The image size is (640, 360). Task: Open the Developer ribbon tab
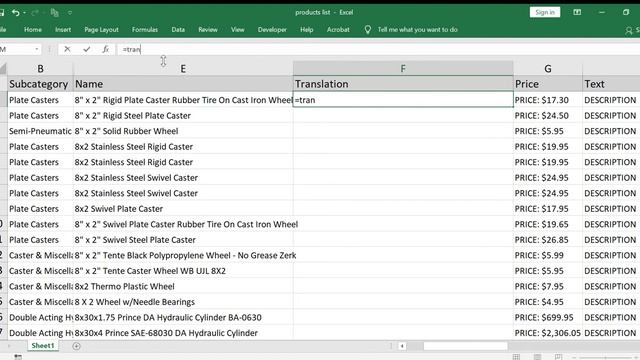pos(272,29)
